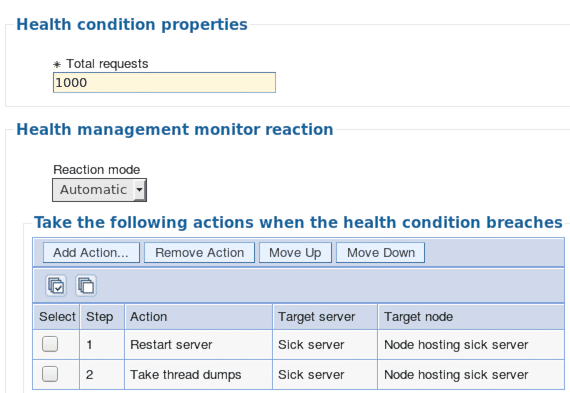Click the Remove Action button
This screenshot has width=570, height=393.
[x=200, y=253]
